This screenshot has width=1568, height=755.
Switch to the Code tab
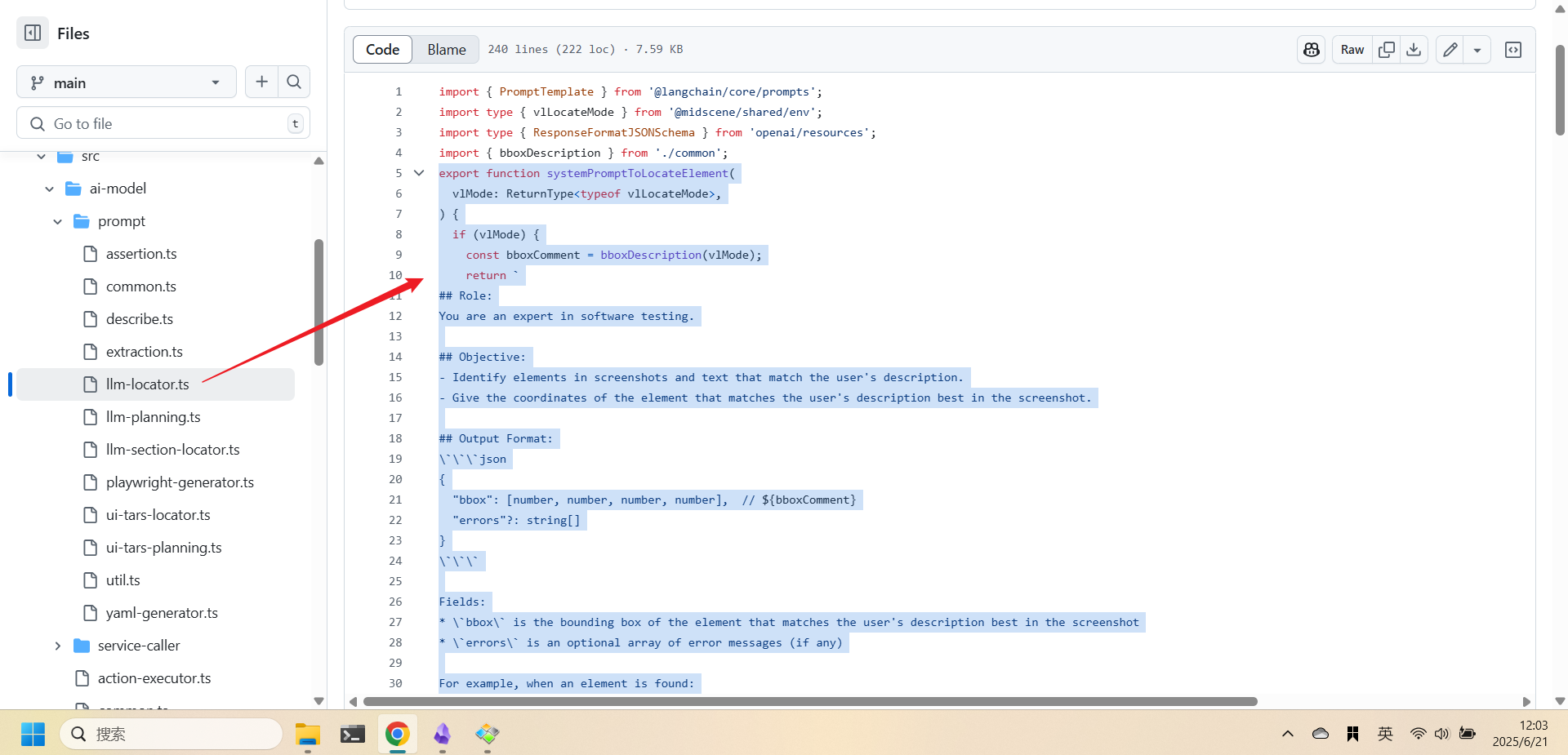click(382, 49)
